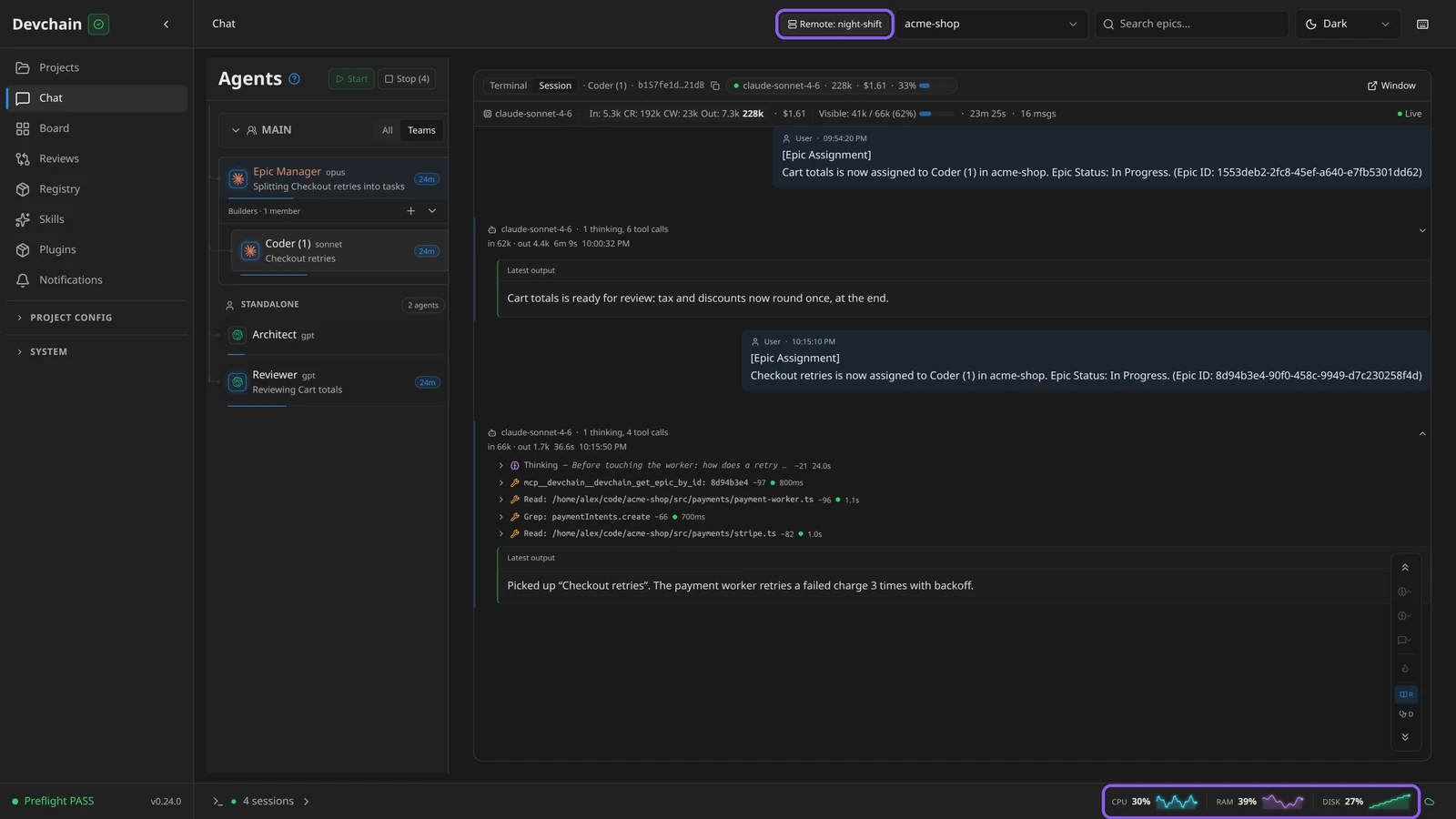Open the Registry section
The image size is (1456, 819).
pos(96,189)
